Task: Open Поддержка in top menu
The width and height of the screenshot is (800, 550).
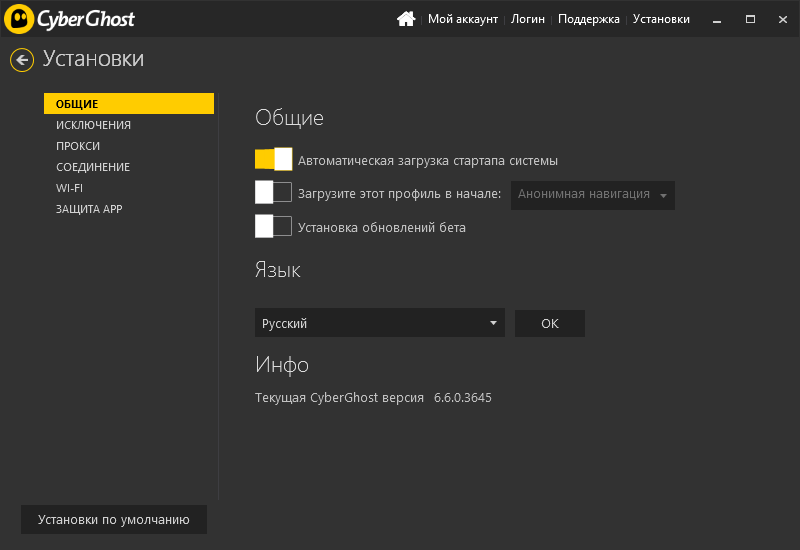Action: [589, 19]
